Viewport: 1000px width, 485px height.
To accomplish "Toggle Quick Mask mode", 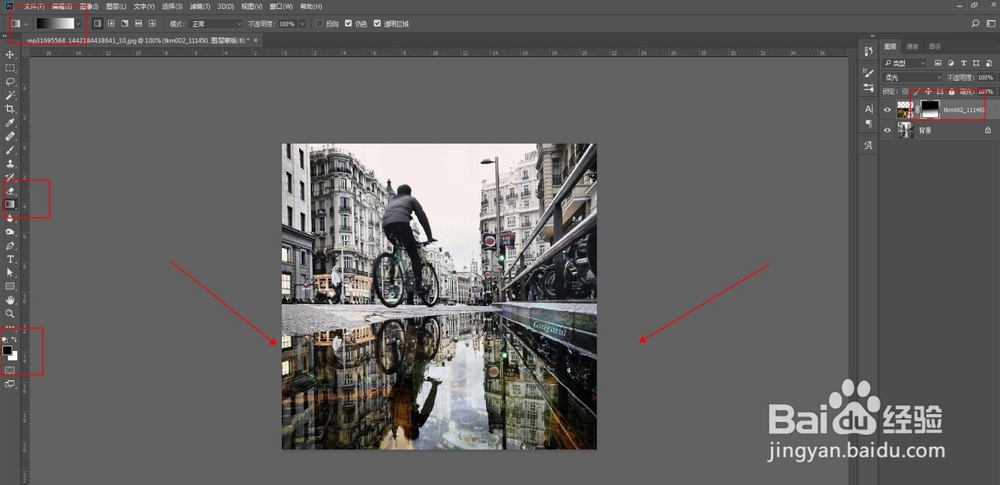I will [10, 369].
